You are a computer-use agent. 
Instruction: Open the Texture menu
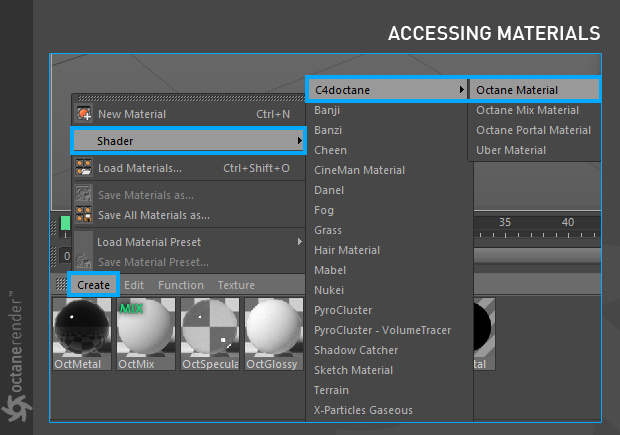click(236, 285)
